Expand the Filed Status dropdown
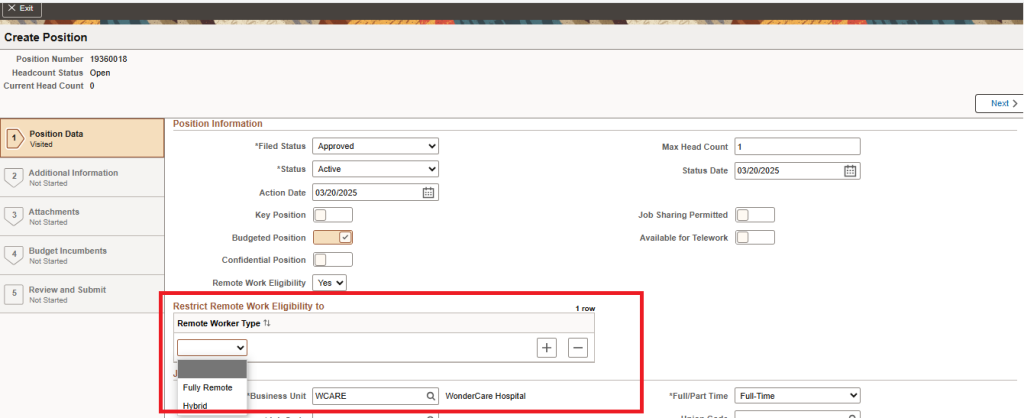This screenshot has width=1024, height=418. (x=375, y=146)
